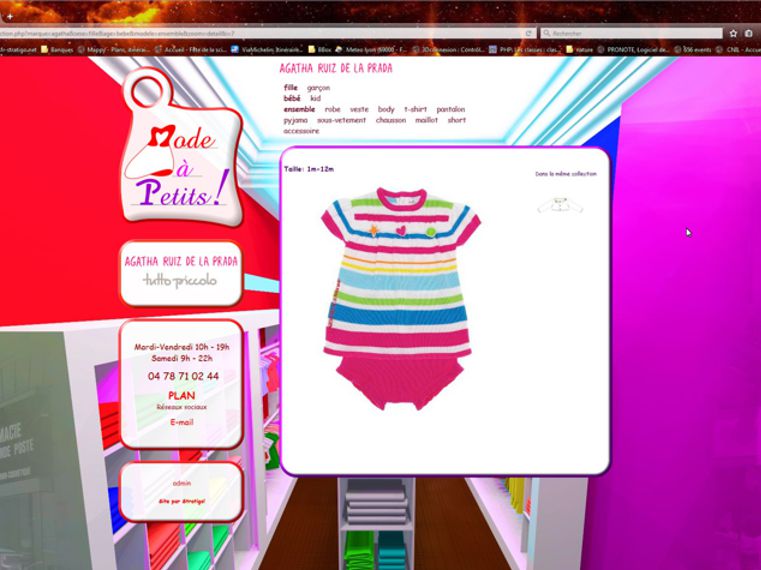761x570 pixels.
Task: Open a new tab with the plus icon
Action: 10,16
